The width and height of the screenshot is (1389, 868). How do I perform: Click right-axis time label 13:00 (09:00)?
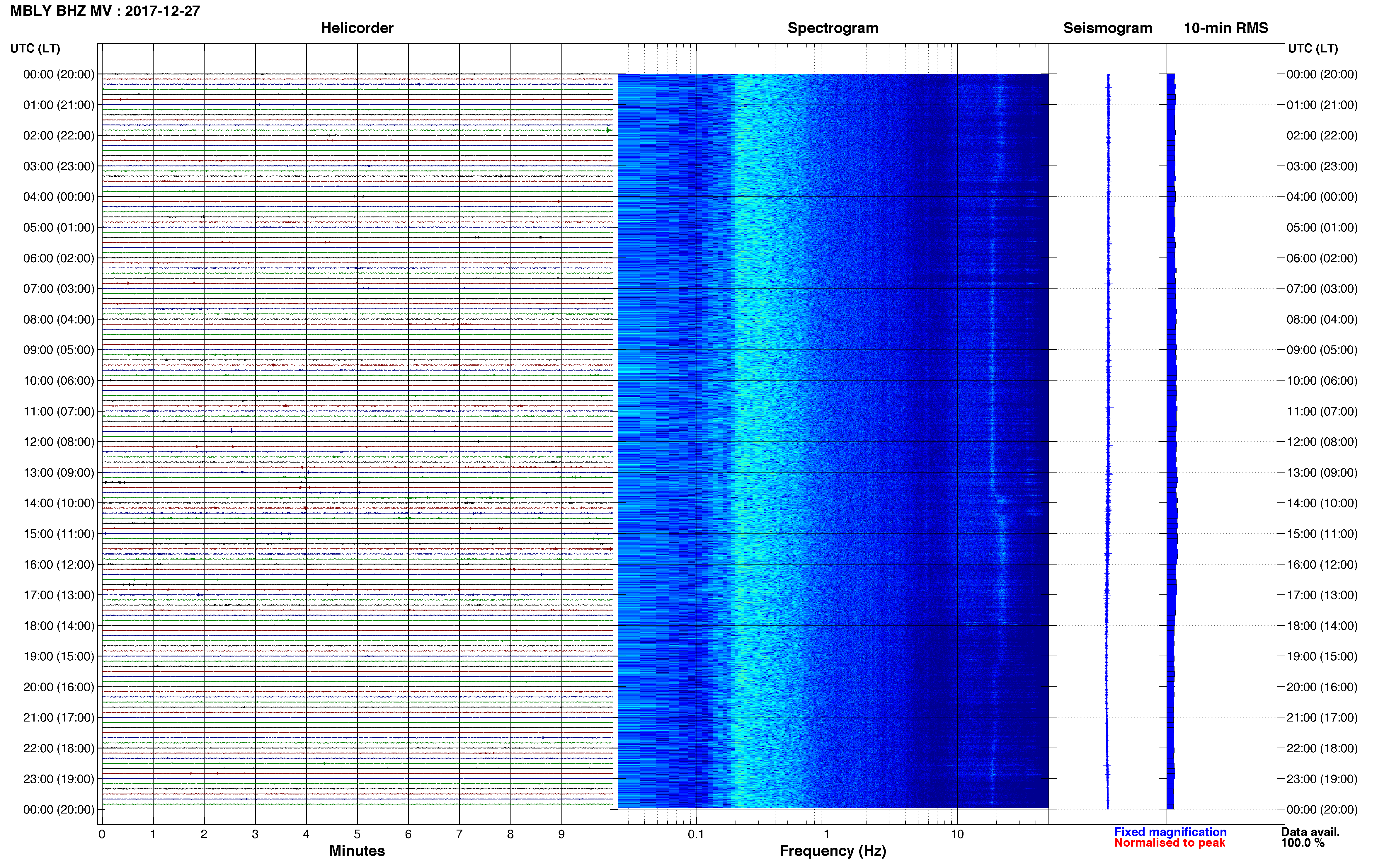[x=1322, y=473]
